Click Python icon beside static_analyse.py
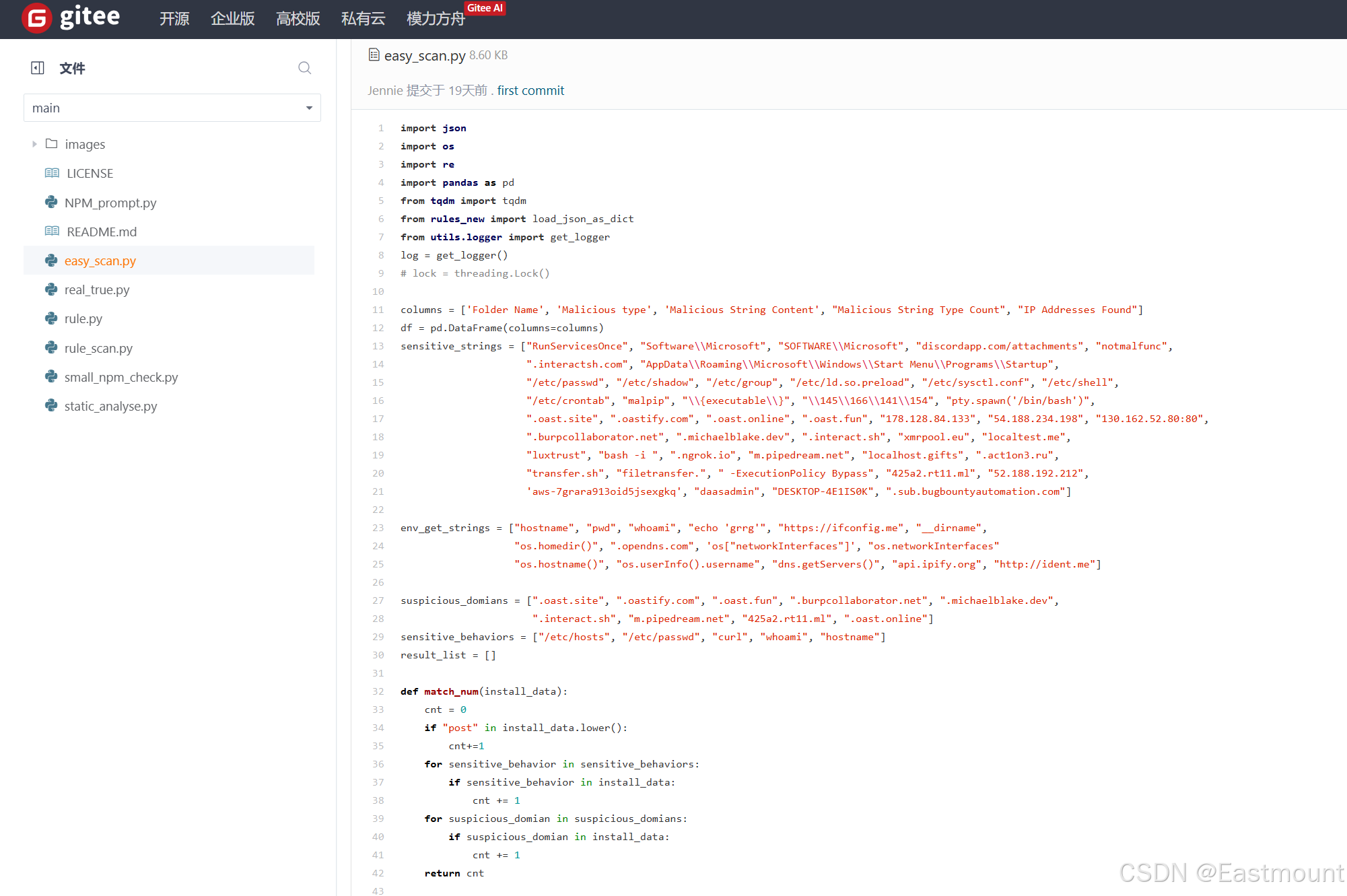Viewport: 1347px width, 896px height. [x=51, y=406]
